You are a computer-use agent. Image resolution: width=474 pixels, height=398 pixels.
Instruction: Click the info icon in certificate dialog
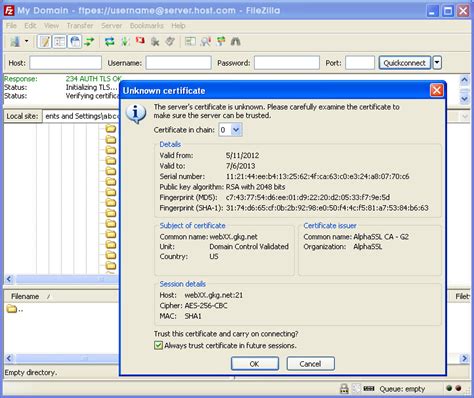[136, 113]
